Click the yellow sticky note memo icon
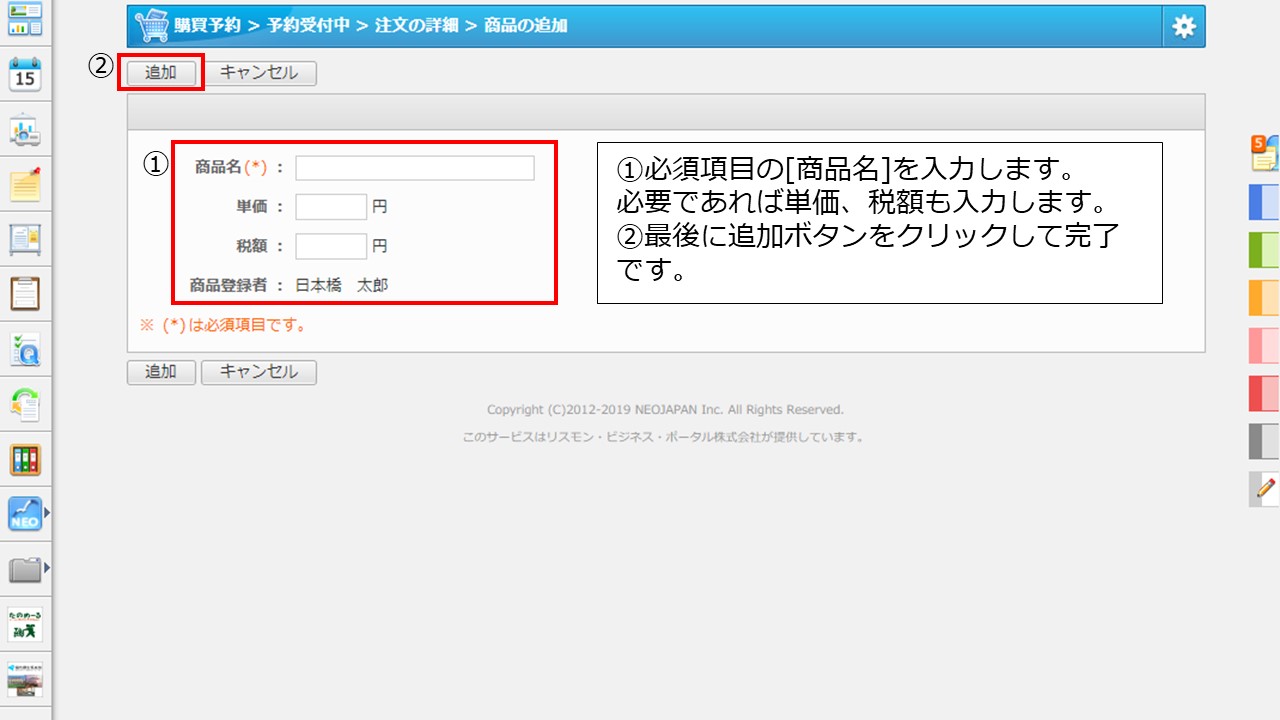Viewport: 1280px width, 720px height. tap(25, 184)
